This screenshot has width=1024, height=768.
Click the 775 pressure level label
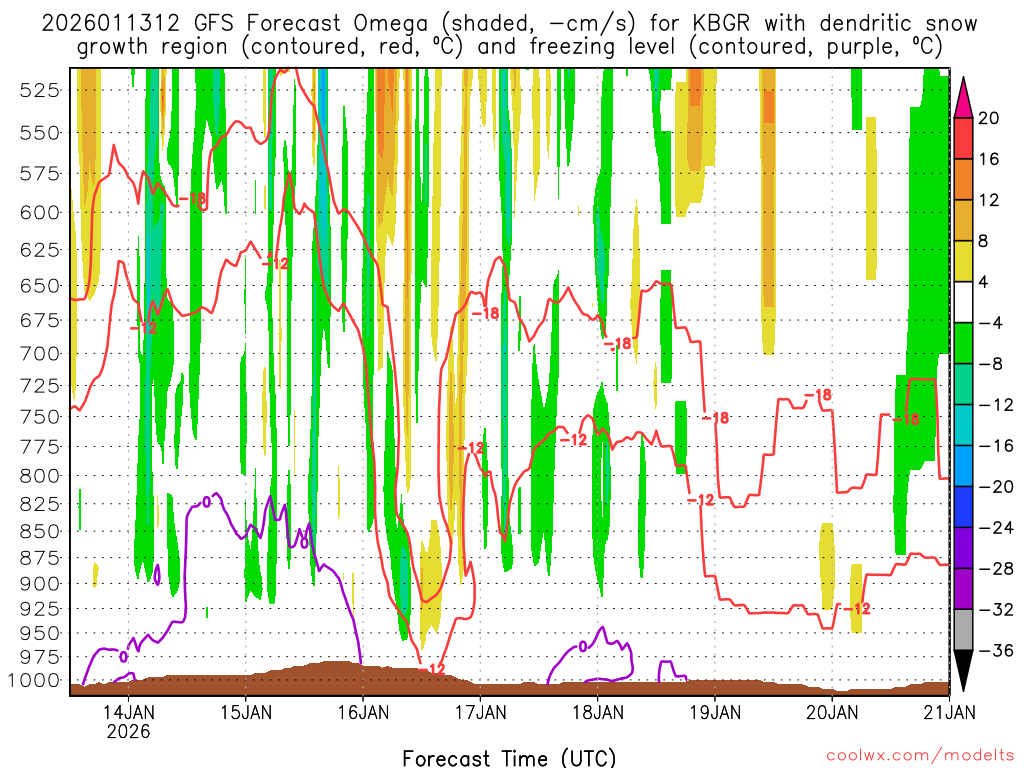coord(40,447)
